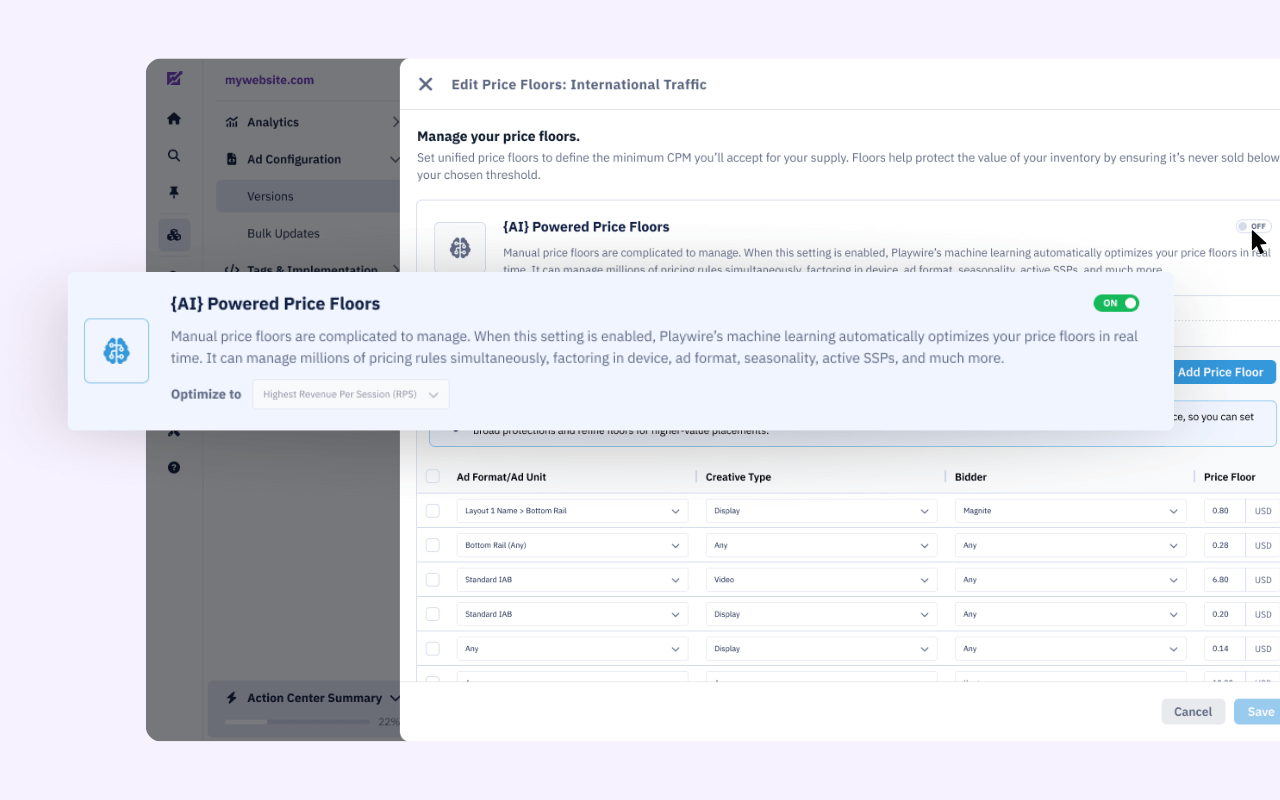Open help via the question mark icon
Image resolution: width=1280 pixels, height=800 pixels.
[x=174, y=467]
